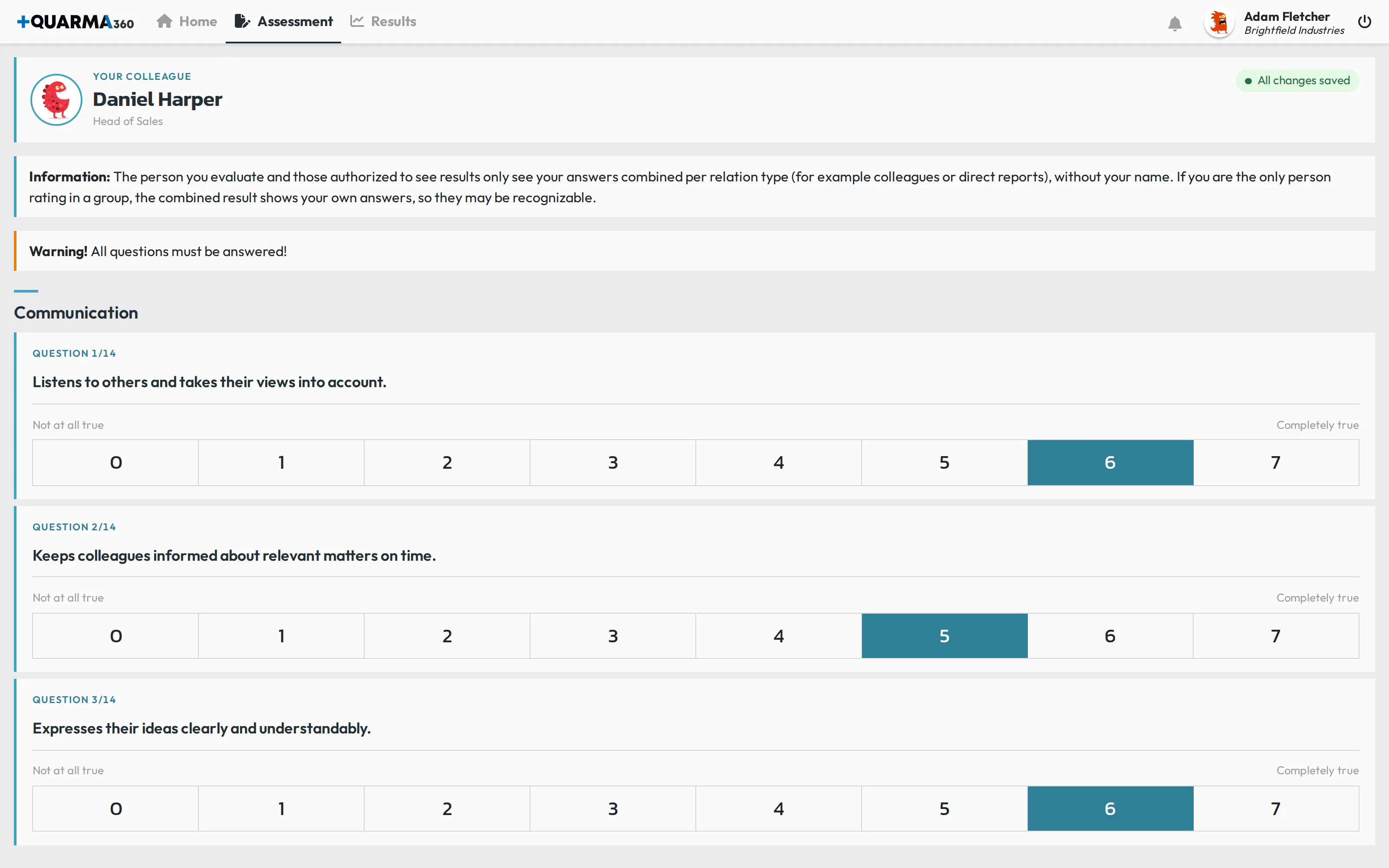Click selected score 6 on Question 1
The height and width of the screenshot is (868, 1389).
point(1111,463)
